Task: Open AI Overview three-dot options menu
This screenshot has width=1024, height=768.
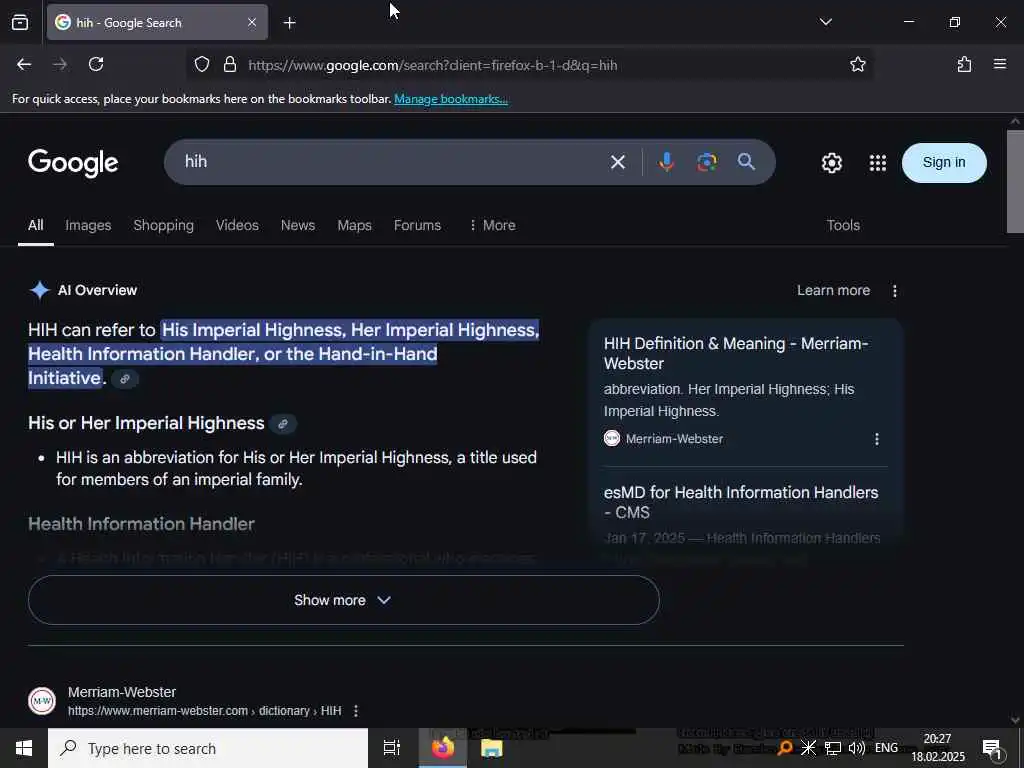Action: (895, 291)
